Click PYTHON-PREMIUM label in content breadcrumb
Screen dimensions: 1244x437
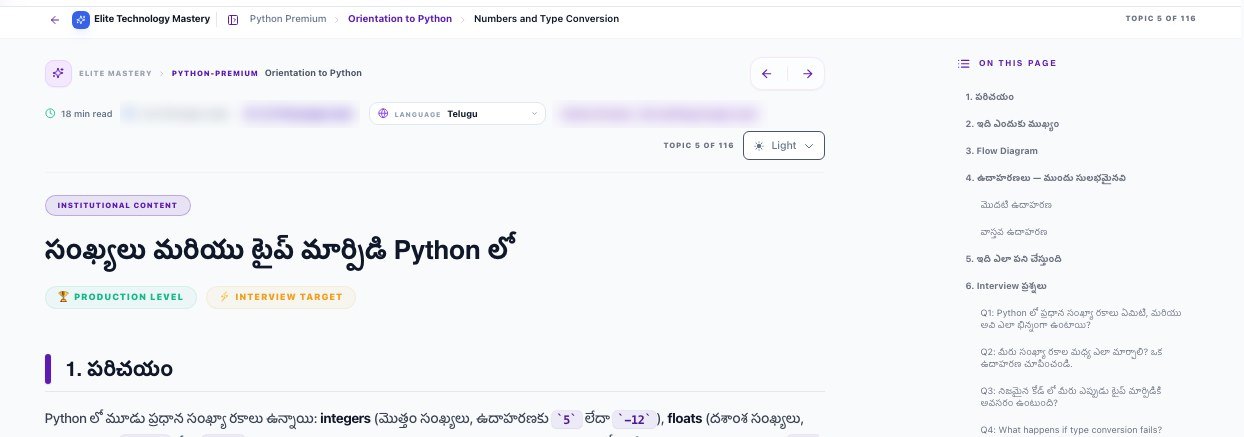[x=215, y=73]
